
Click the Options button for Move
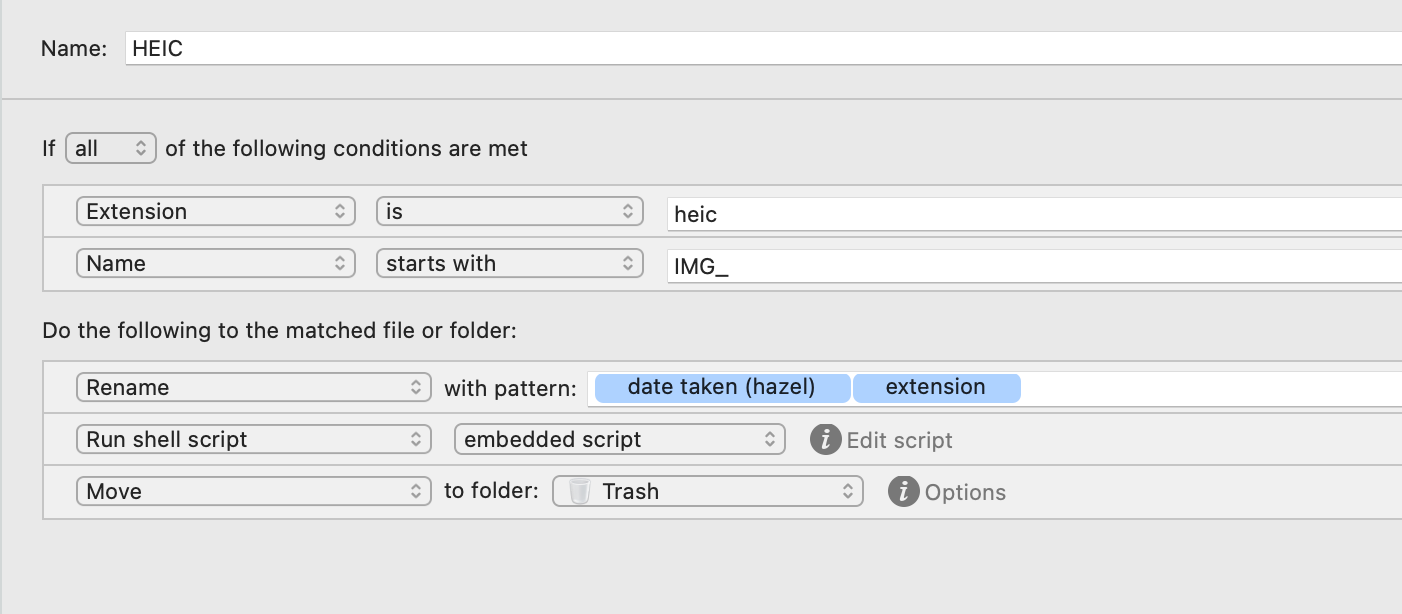[x=965, y=492]
